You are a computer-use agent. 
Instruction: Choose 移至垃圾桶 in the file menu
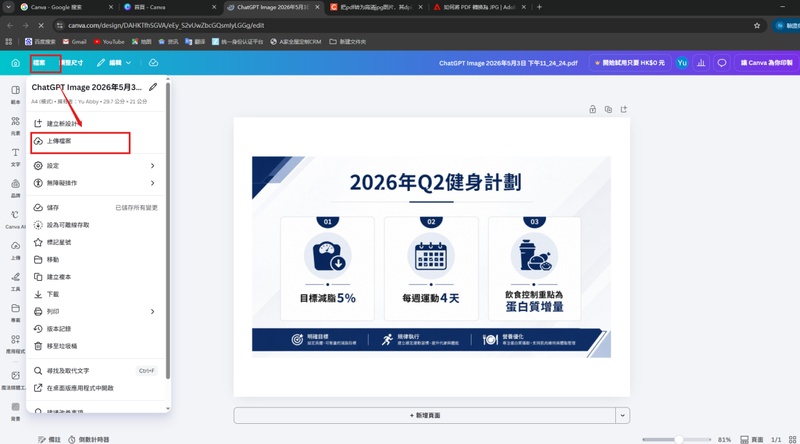pos(96,347)
